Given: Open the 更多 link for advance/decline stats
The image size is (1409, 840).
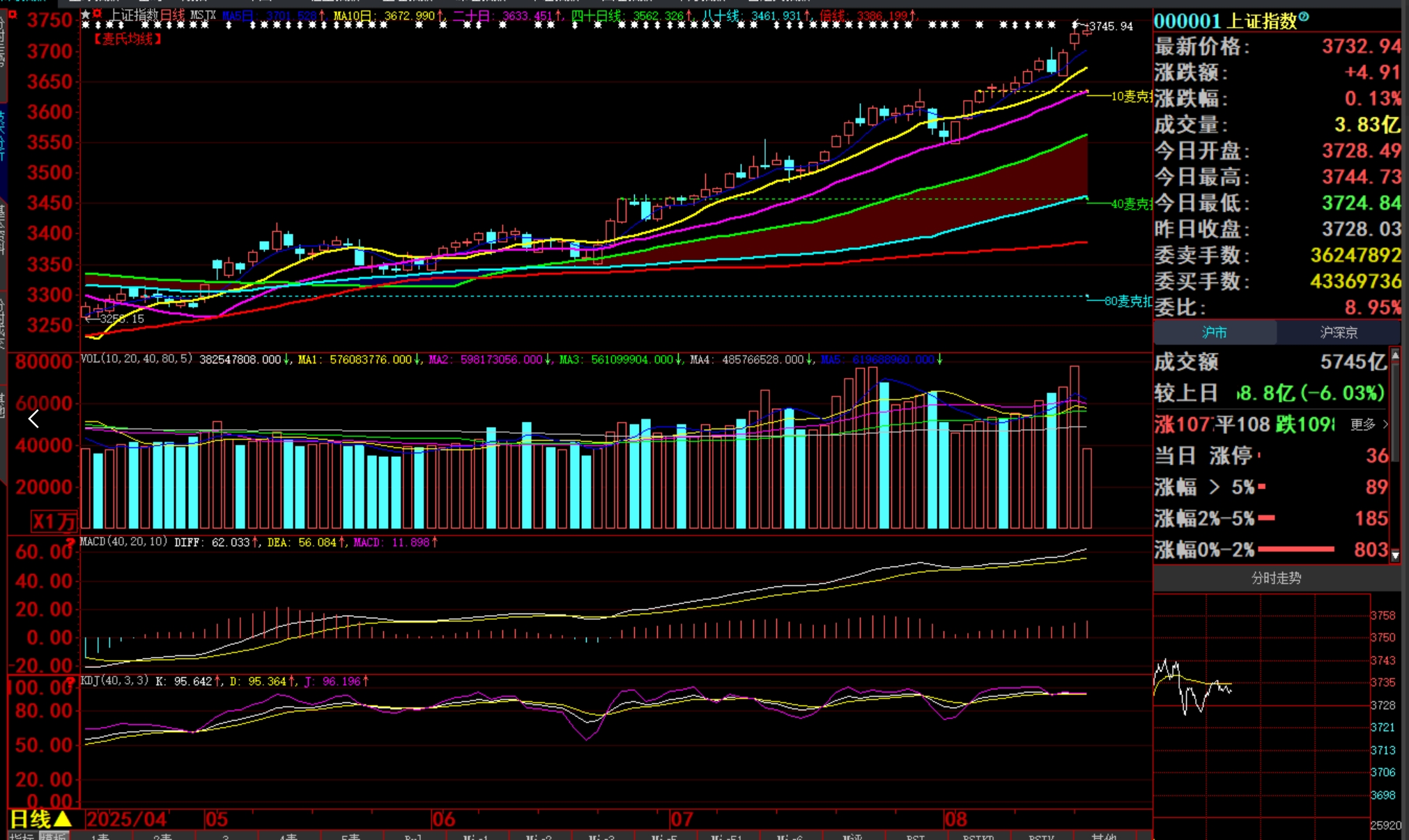Looking at the screenshot, I should point(1369,424).
